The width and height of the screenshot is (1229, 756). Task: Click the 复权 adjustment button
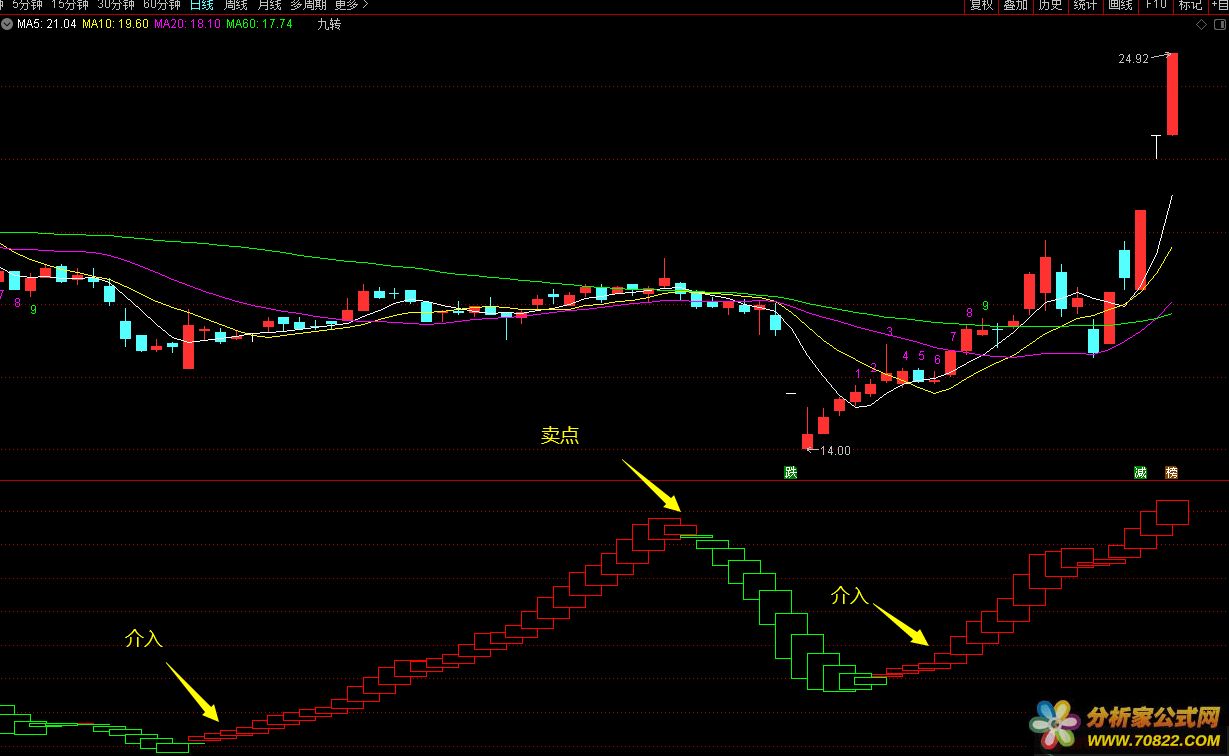(x=981, y=5)
